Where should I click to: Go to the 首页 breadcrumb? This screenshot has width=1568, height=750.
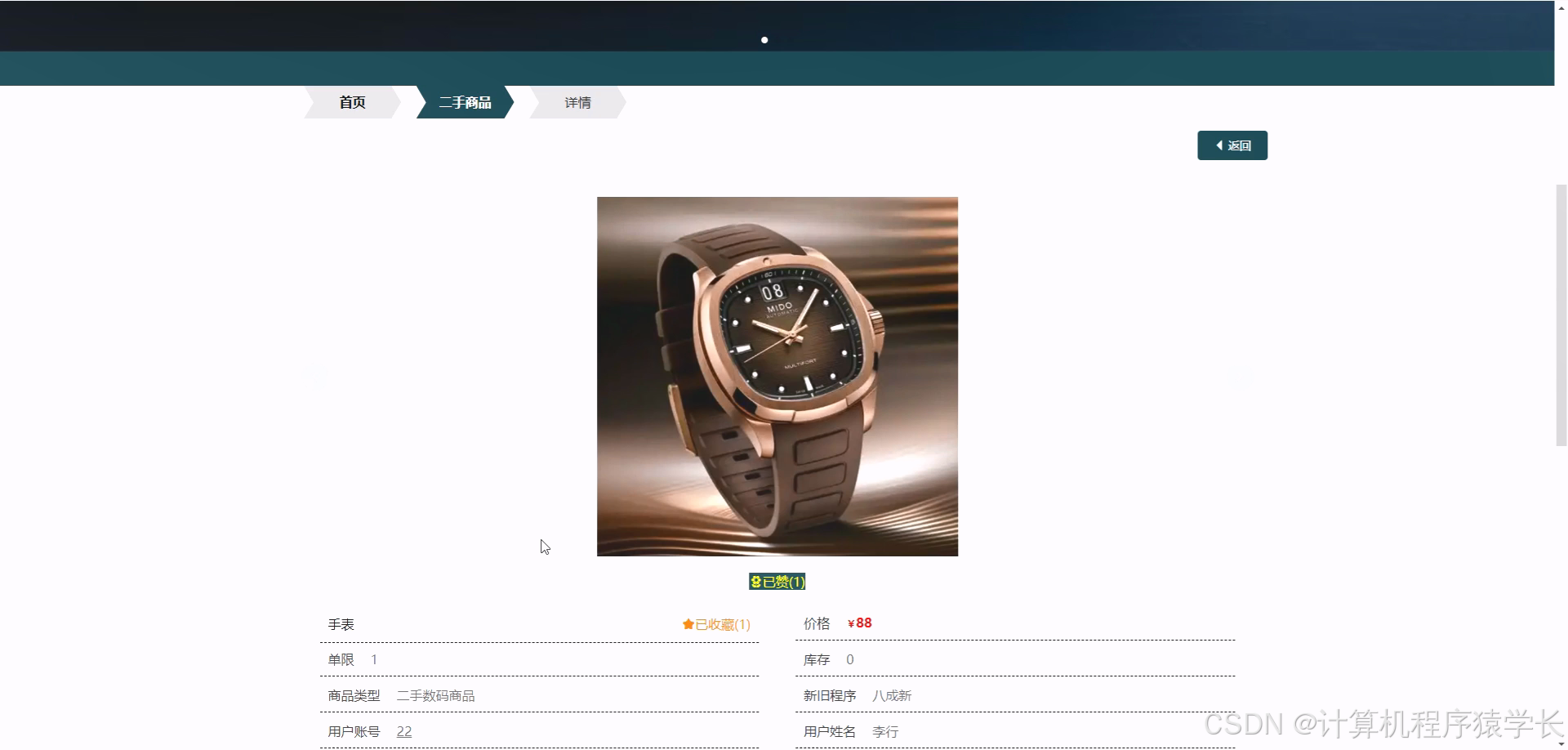point(352,102)
